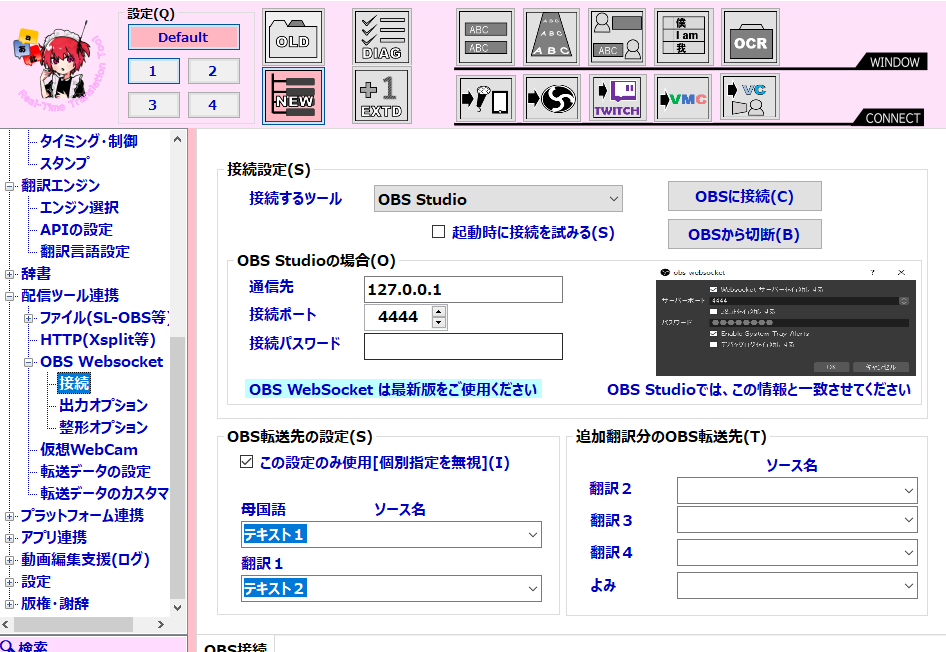Image resolution: width=946 pixels, height=652 pixels.
Task: Click the OBSから切断(B) button
Action: (744, 234)
